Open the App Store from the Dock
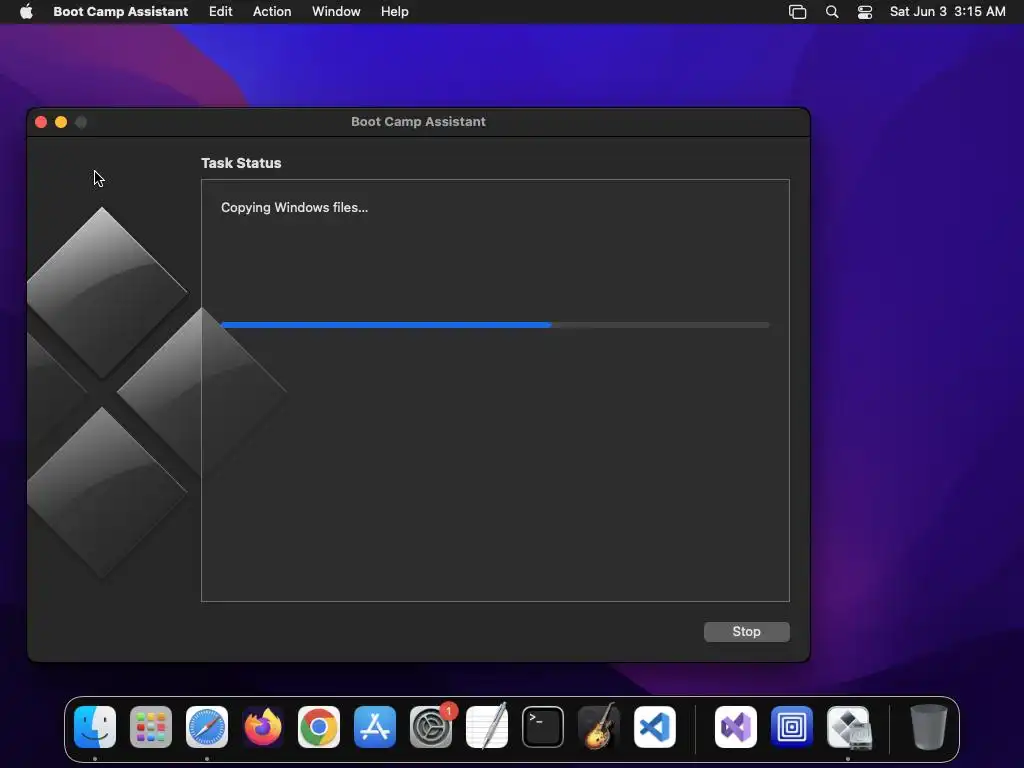 [375, 727]
